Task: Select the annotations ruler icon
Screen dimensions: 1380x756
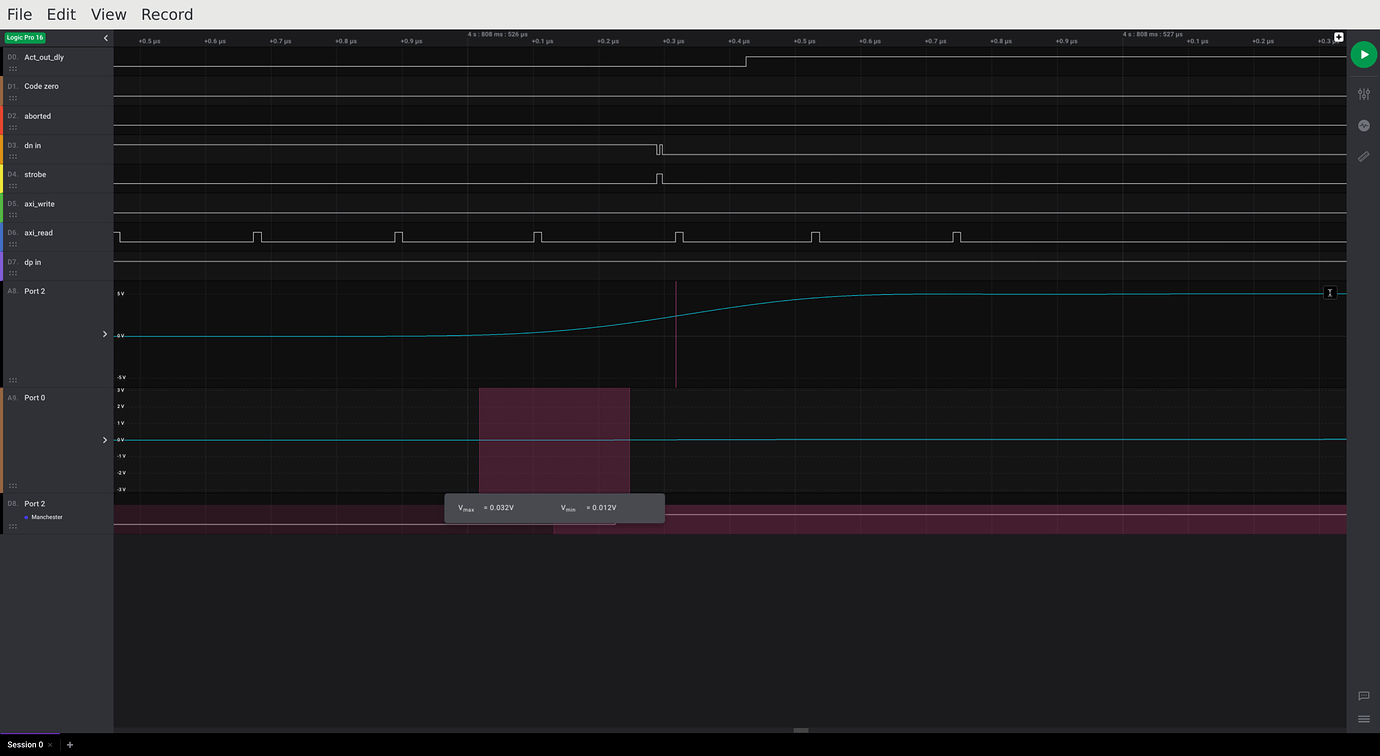Action: [x=1364, y=156]
